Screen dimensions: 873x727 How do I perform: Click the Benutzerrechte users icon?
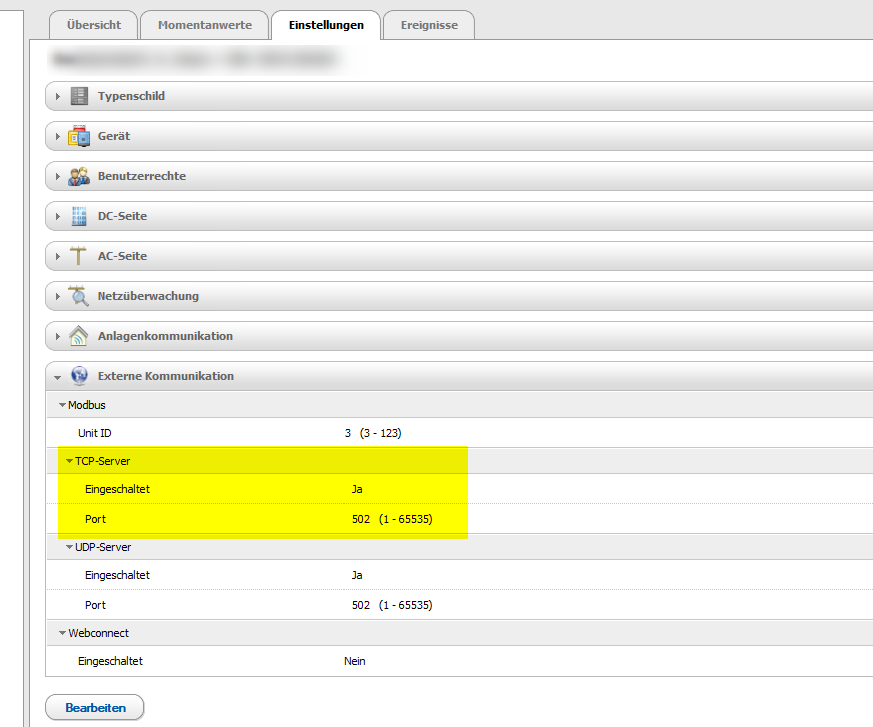[x=79, y=176]
